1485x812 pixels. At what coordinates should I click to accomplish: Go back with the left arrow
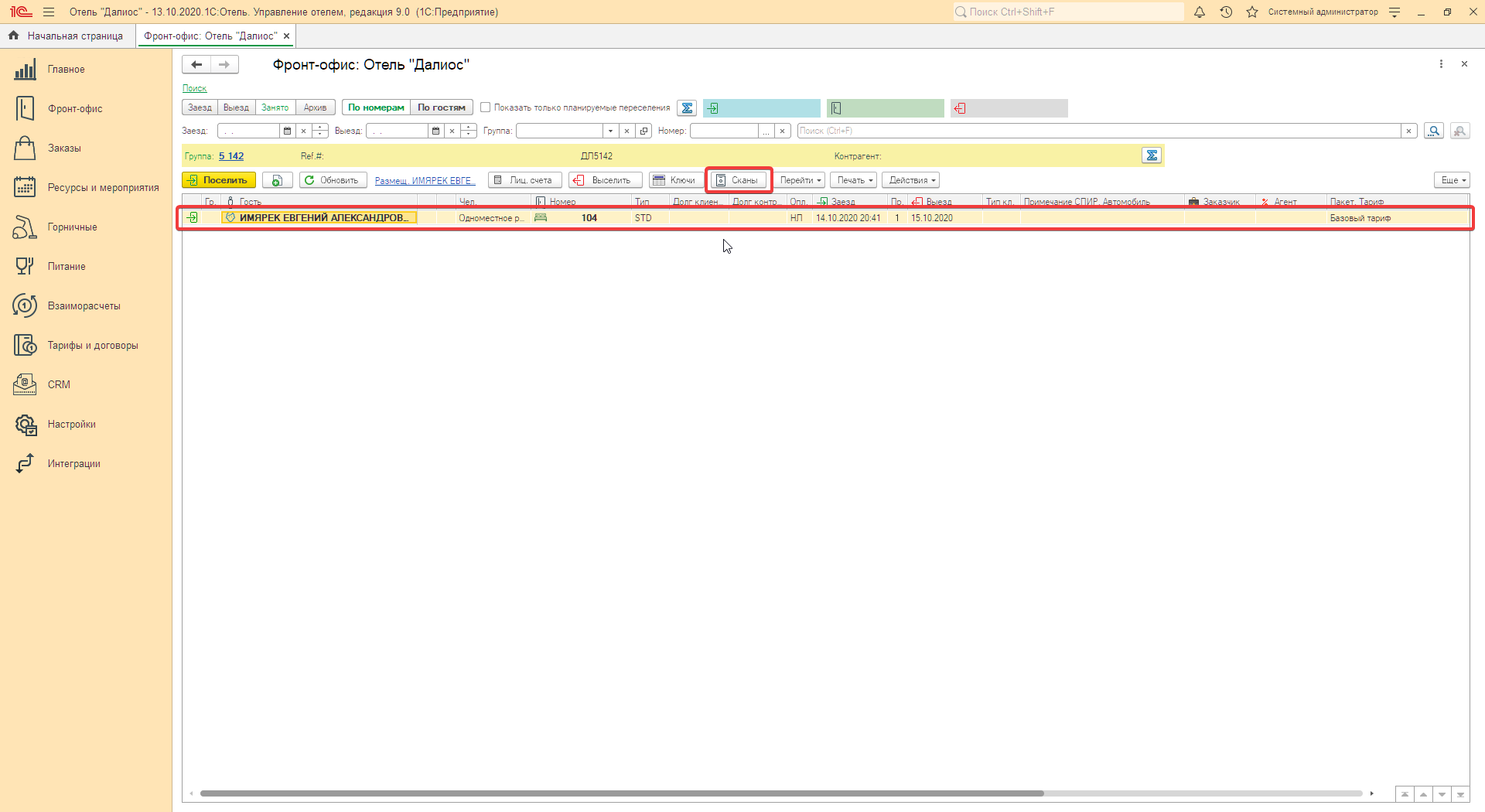(x=196, y=65)
